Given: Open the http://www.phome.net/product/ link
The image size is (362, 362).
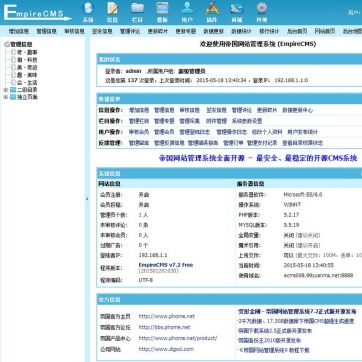Looking at the screenshot, I should click(x=178, y=338).
